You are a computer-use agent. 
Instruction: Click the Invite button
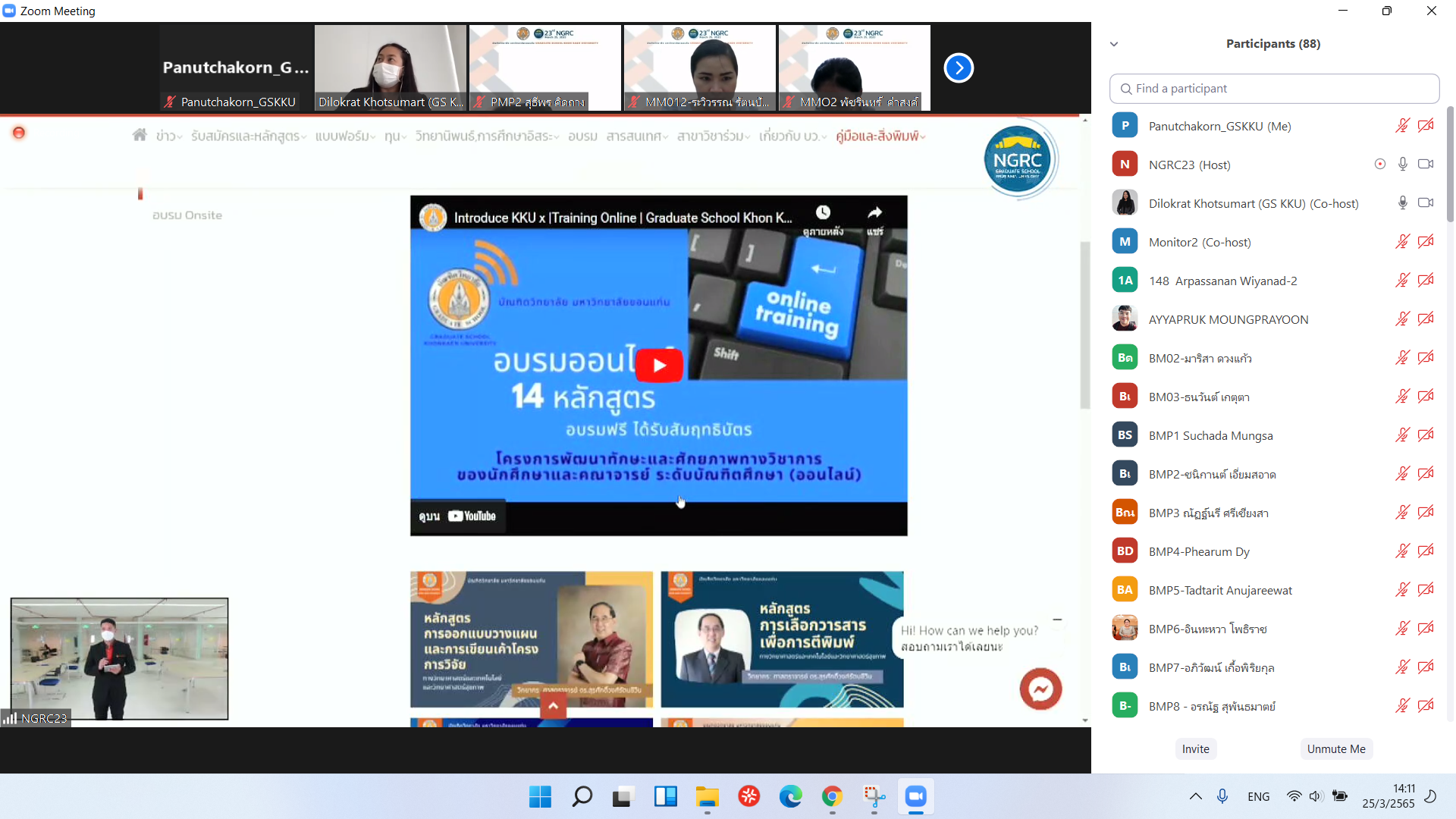click(x=1196, y=748)
